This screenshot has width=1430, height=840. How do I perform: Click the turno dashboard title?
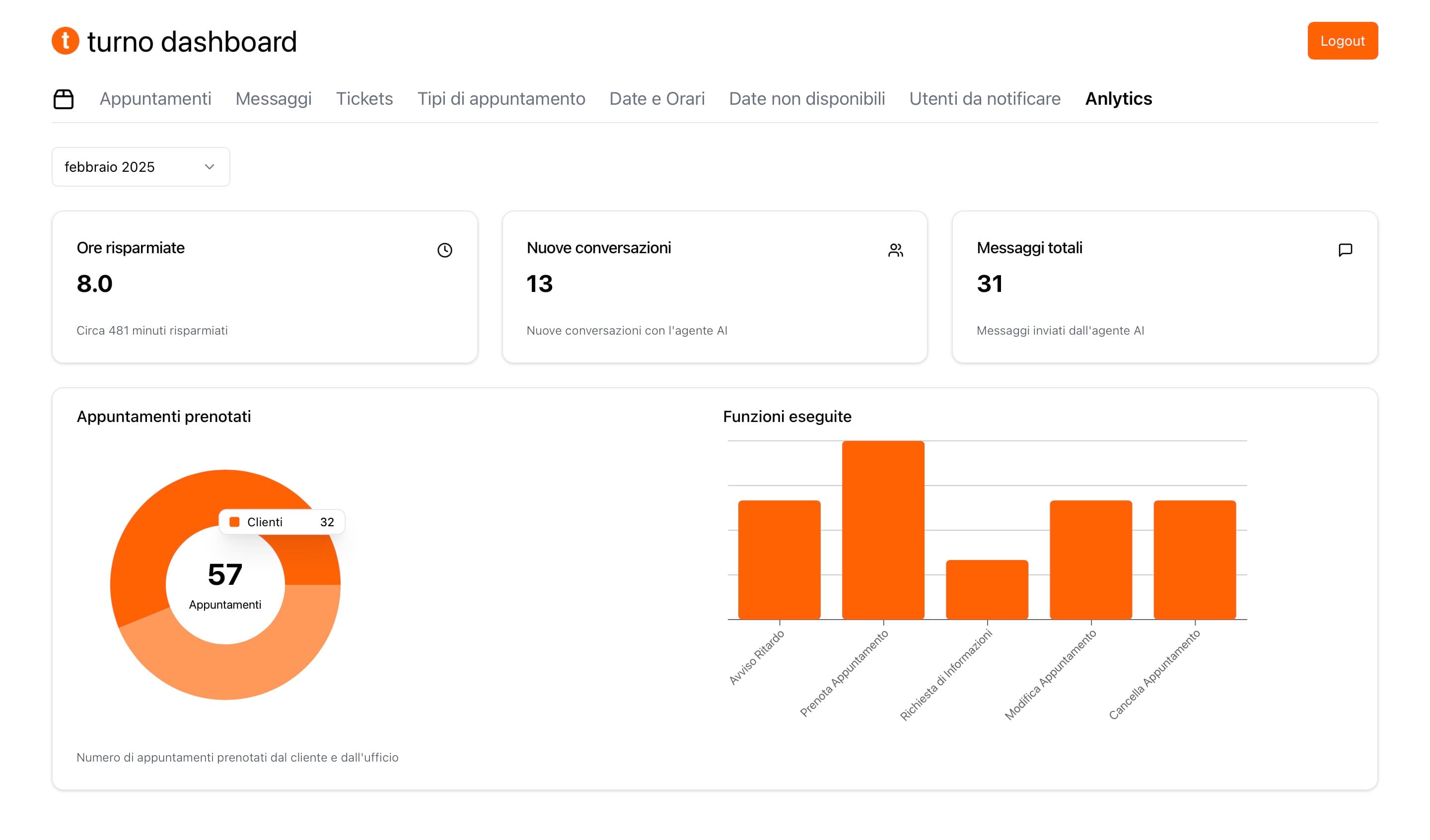pyautogui.click(x=192, y=41)
